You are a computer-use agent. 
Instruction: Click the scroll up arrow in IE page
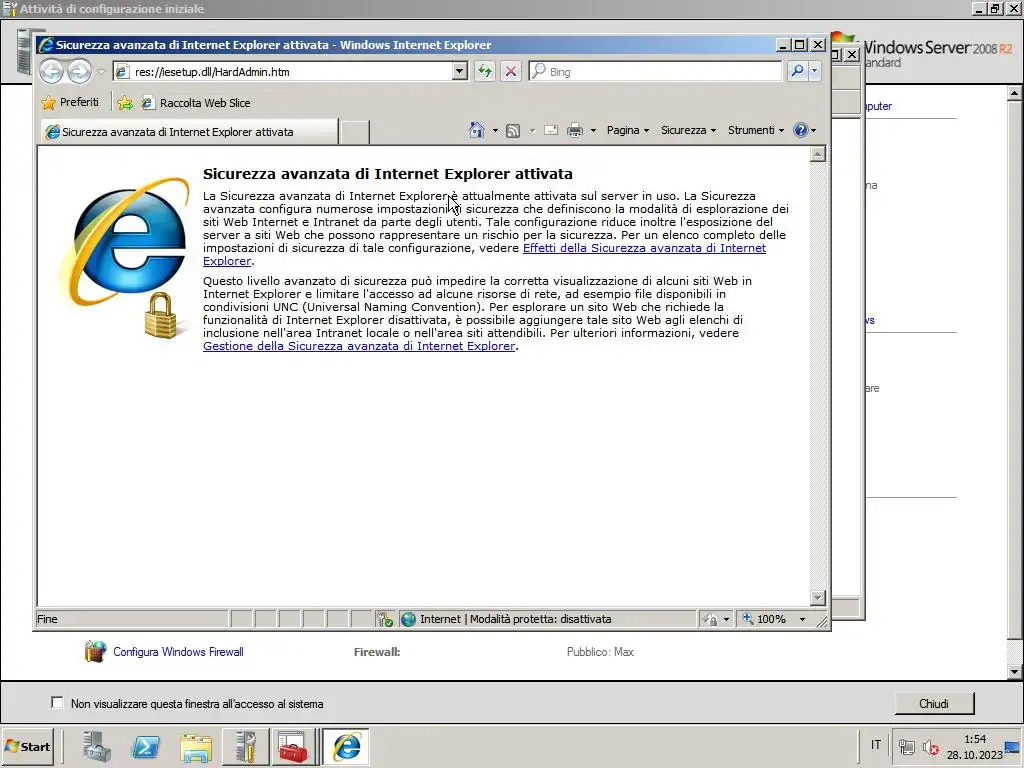(x=818, y=154)
